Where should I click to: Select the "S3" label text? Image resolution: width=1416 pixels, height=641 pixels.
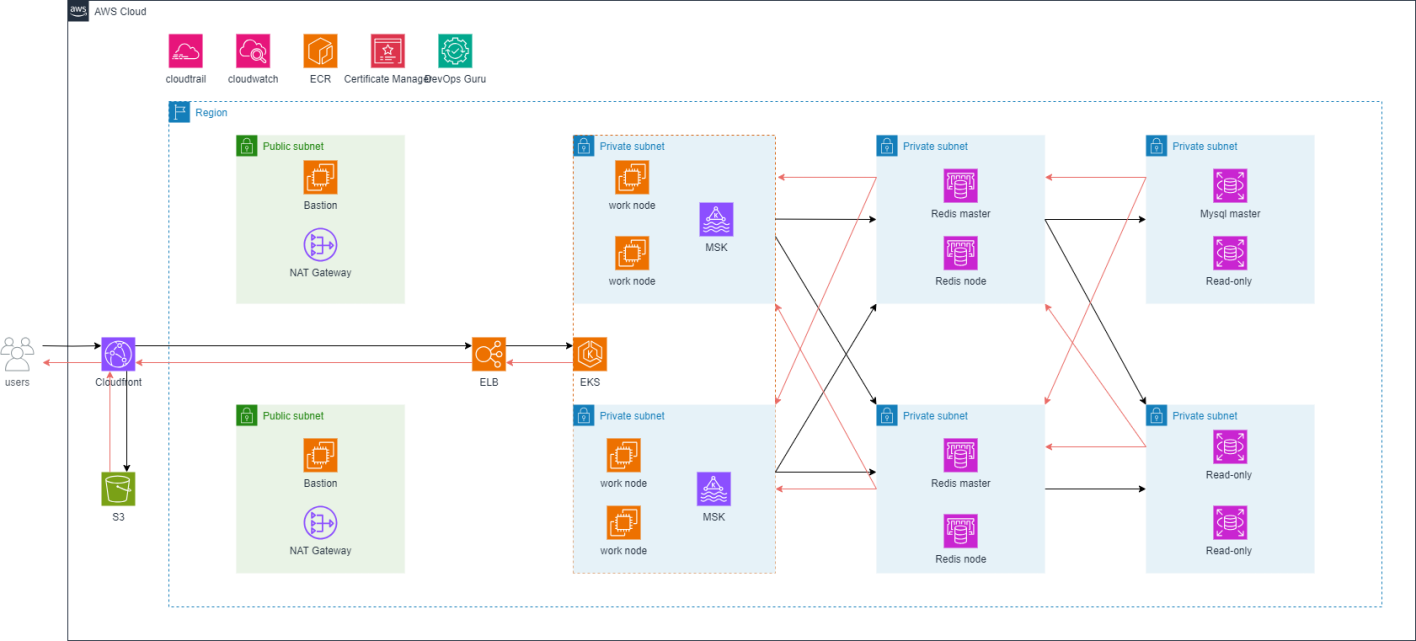(x=118, y=517)
